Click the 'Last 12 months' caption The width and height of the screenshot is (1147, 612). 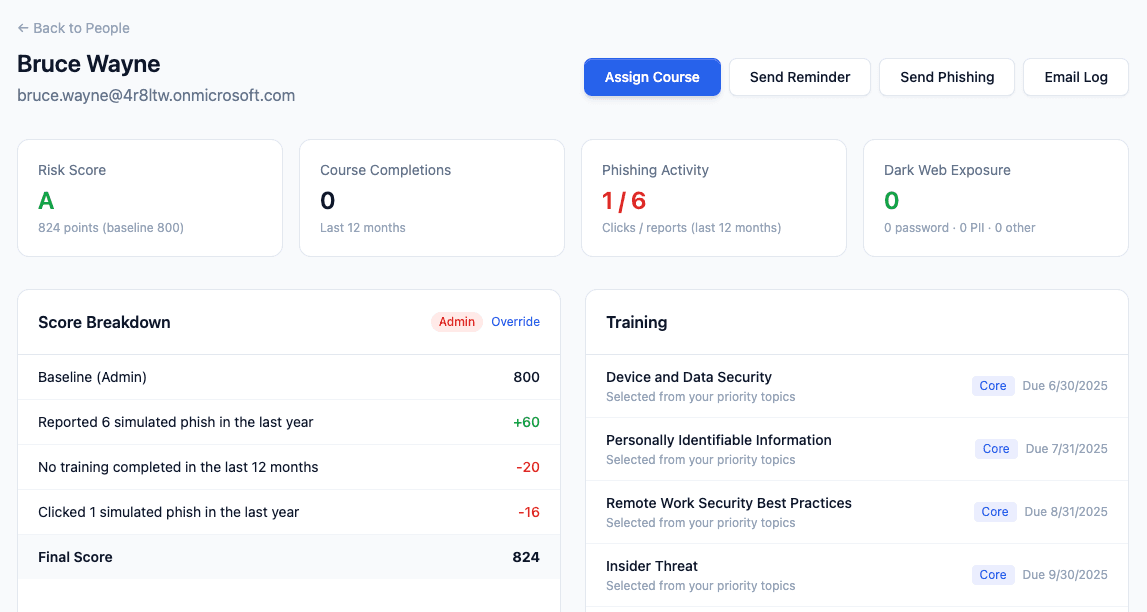(x=362, y=227)
